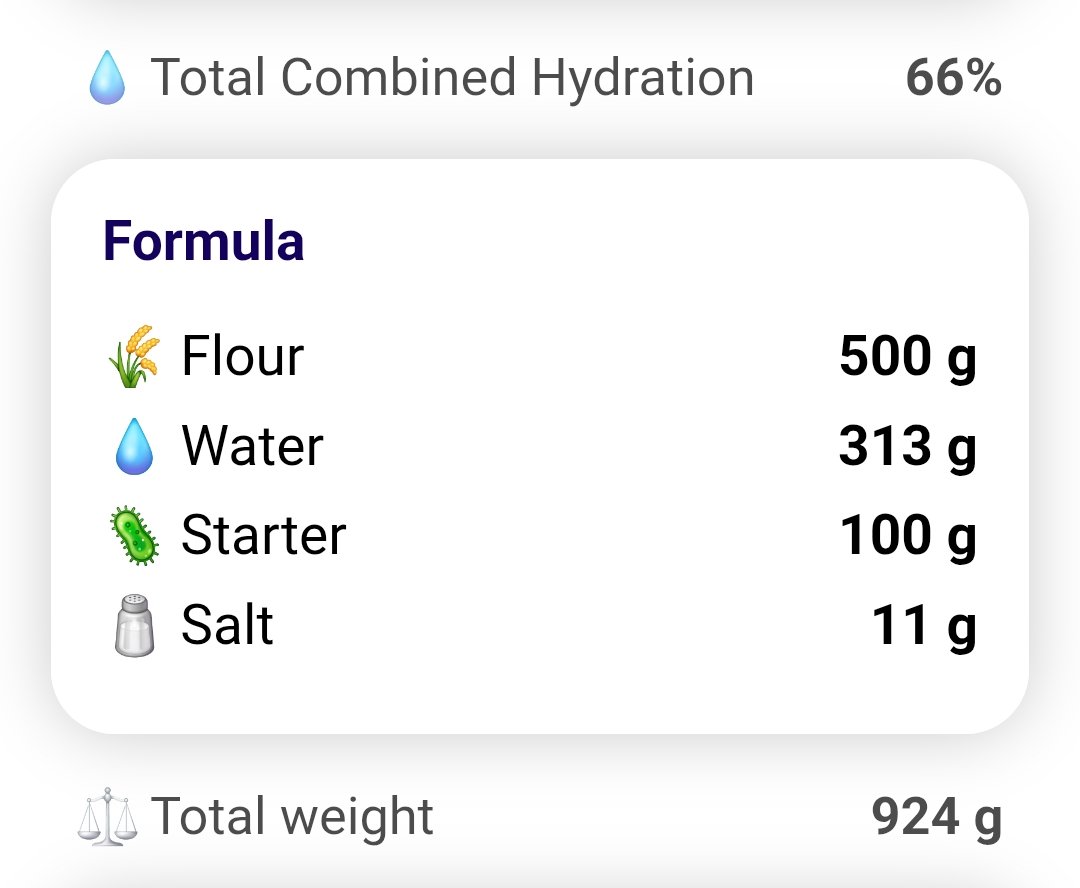Click the balance scale icon by Total weight
This screenshot has height=888, width=1080.
point(107,816)
